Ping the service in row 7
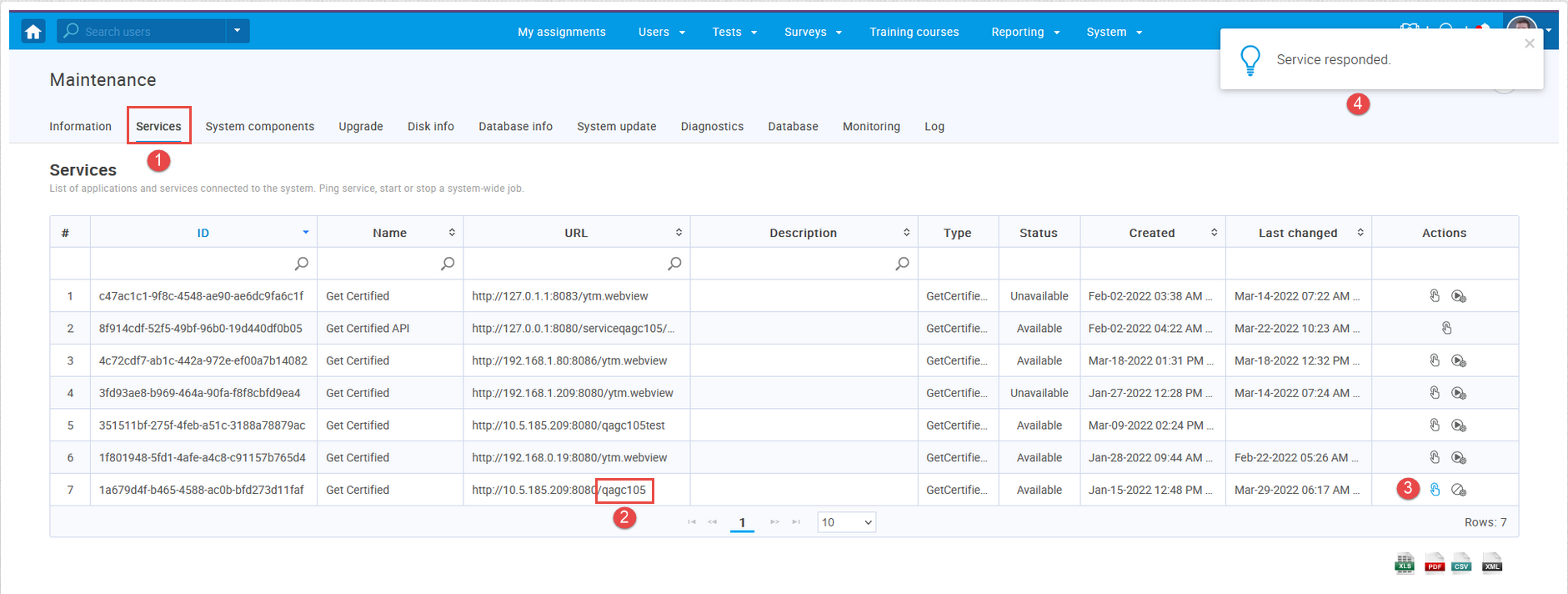The image size is (1568, 594). 1435,490
